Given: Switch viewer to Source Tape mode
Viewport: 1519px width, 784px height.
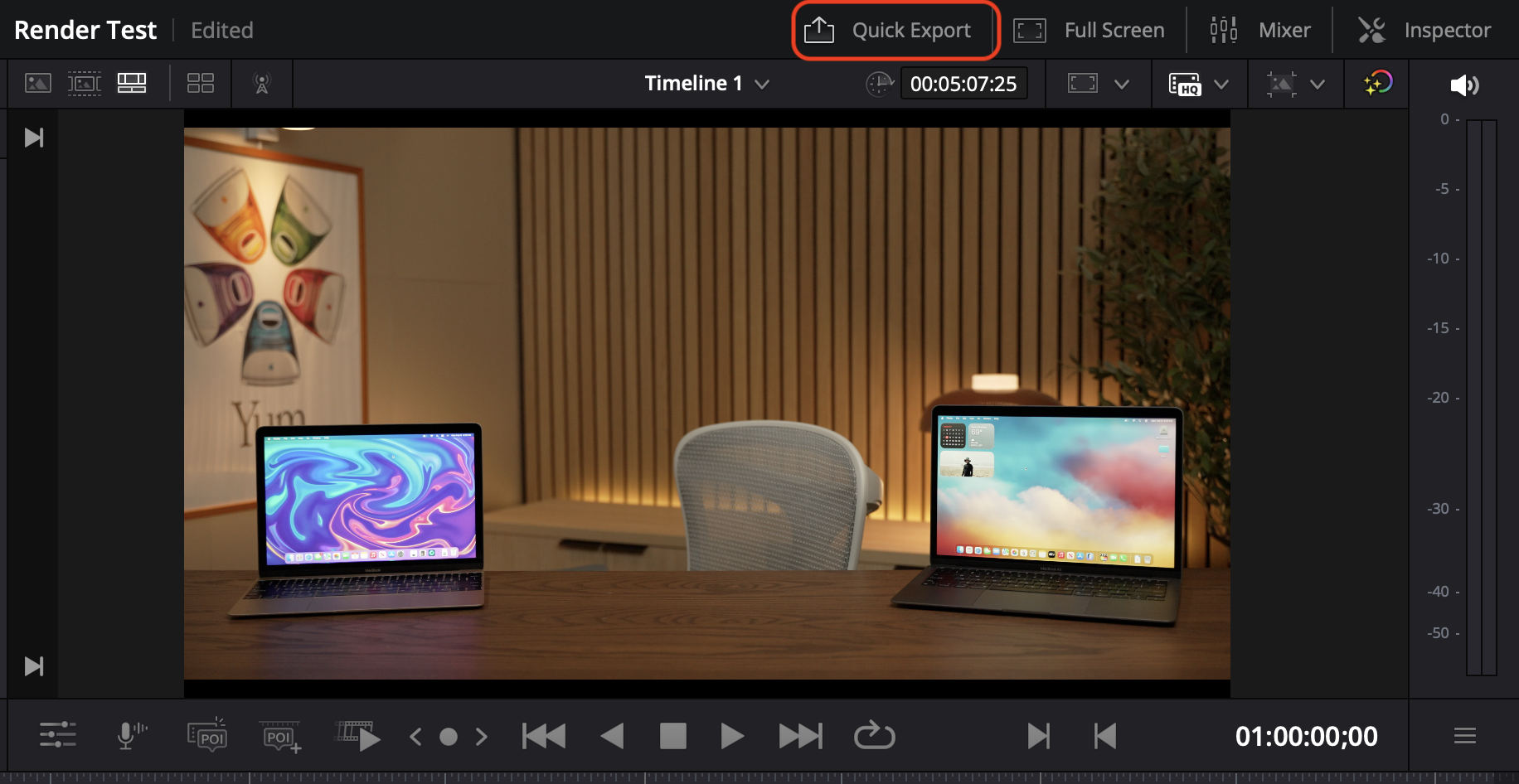Looking at the screenshot, I should pyautogui.click(x=85, y=84).
